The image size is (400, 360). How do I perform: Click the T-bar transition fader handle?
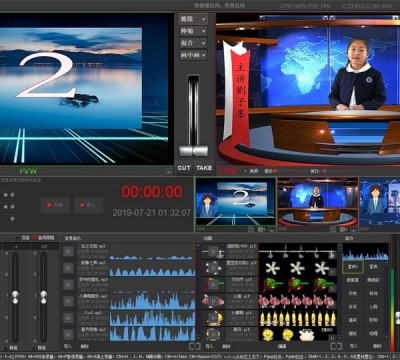coord(193,151)
